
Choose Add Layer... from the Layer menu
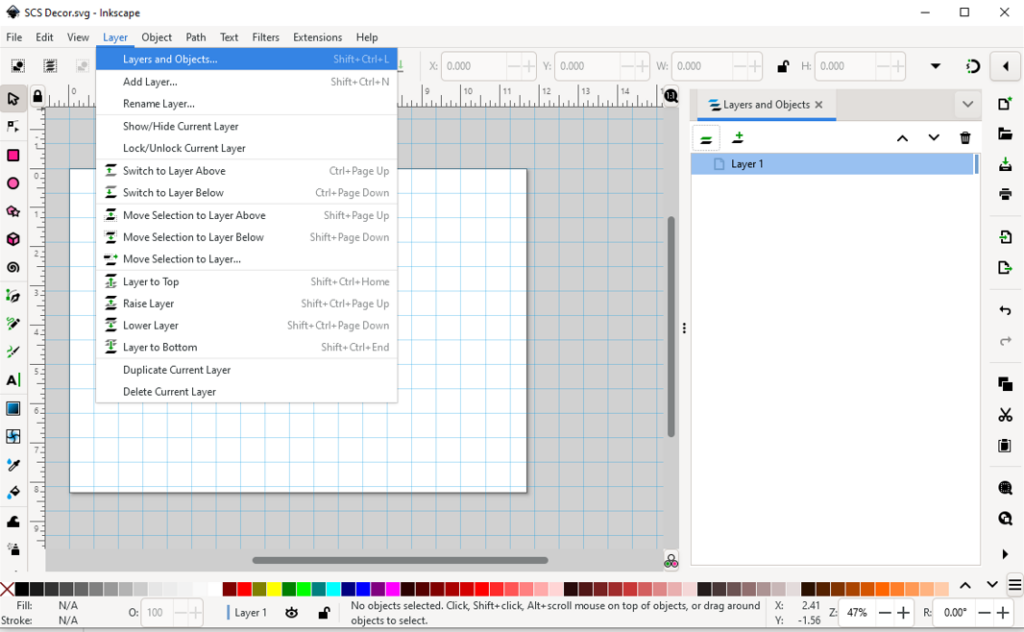pos(150,82)
